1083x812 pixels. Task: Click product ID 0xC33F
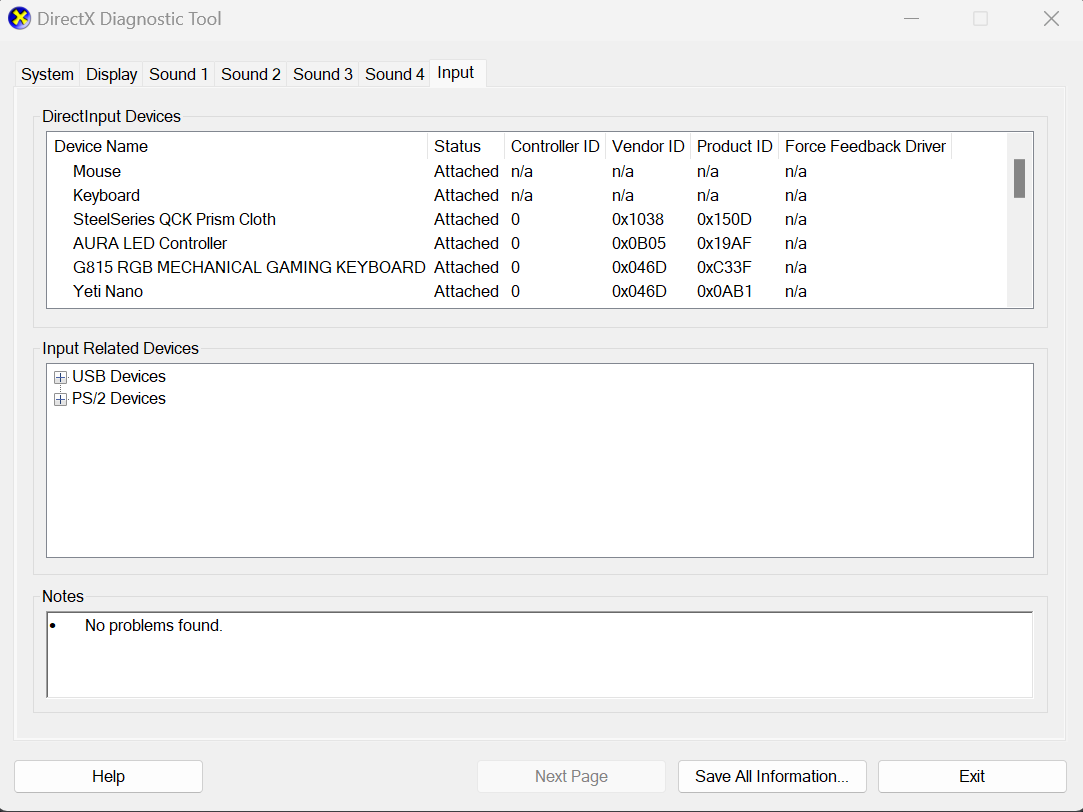pos(724,267)
